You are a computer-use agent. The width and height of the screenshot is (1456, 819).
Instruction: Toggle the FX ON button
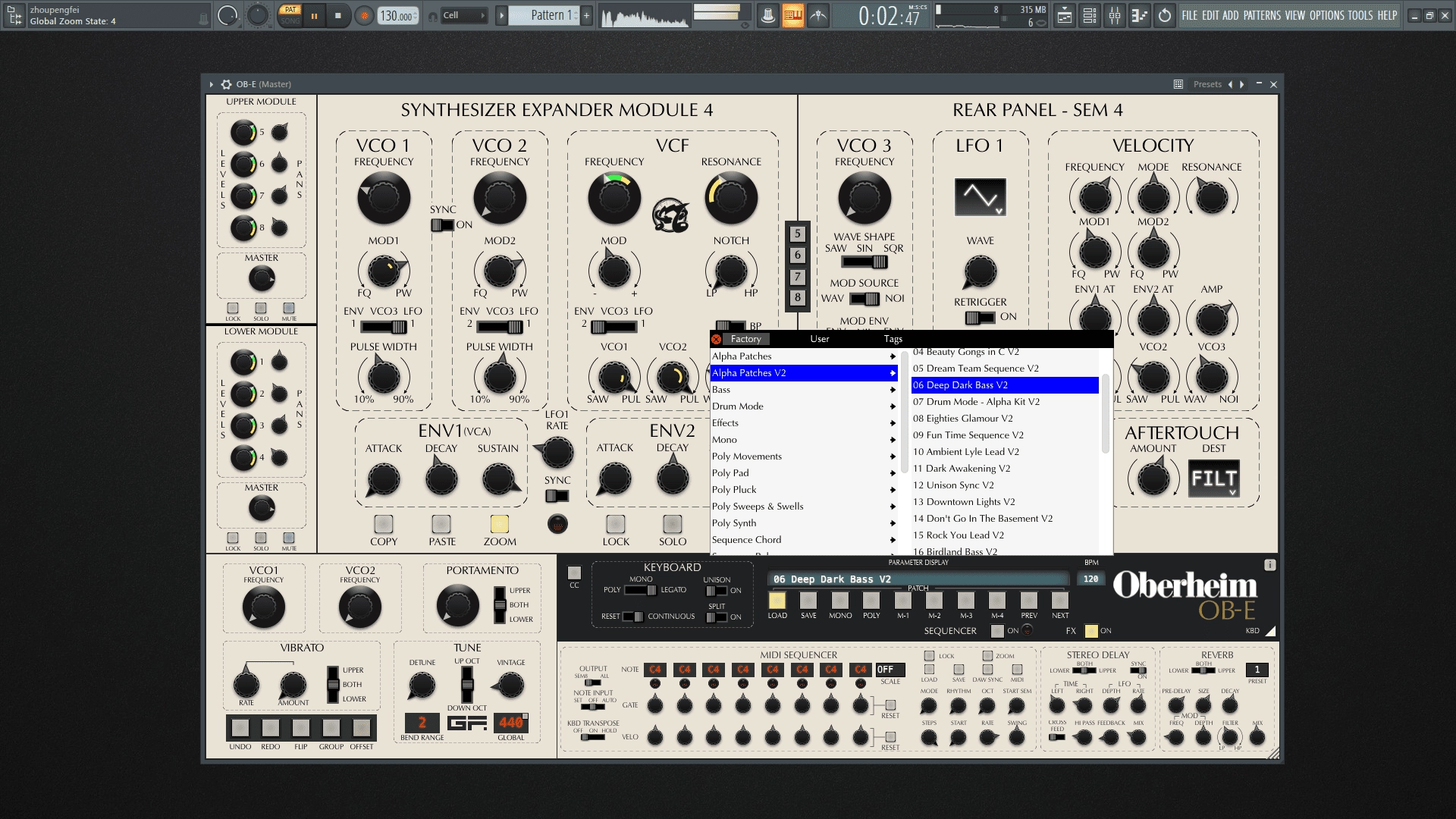pos(1091,631)
